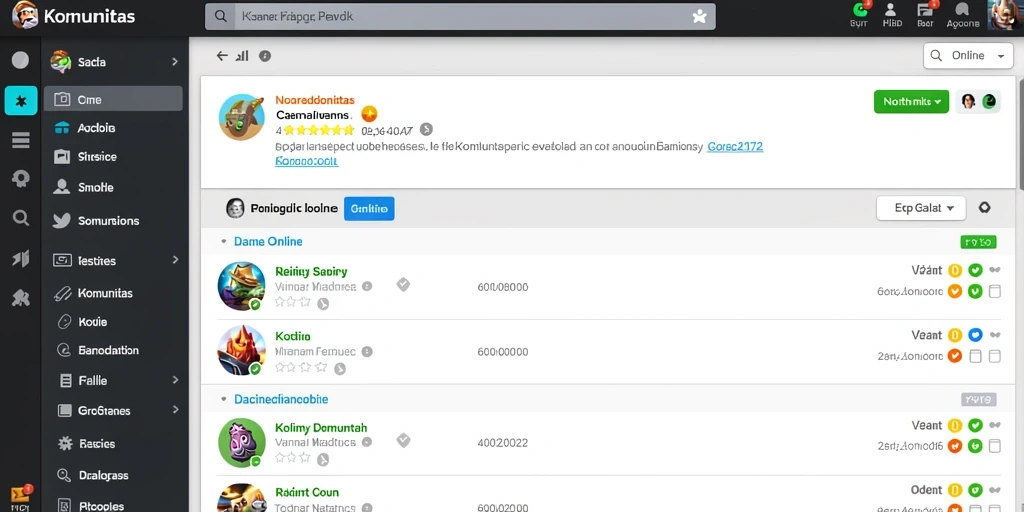The image size is (1024, 512).
Task: Toggle the checkbox in Kolimy Domuntah row
Action: point(995,446)
